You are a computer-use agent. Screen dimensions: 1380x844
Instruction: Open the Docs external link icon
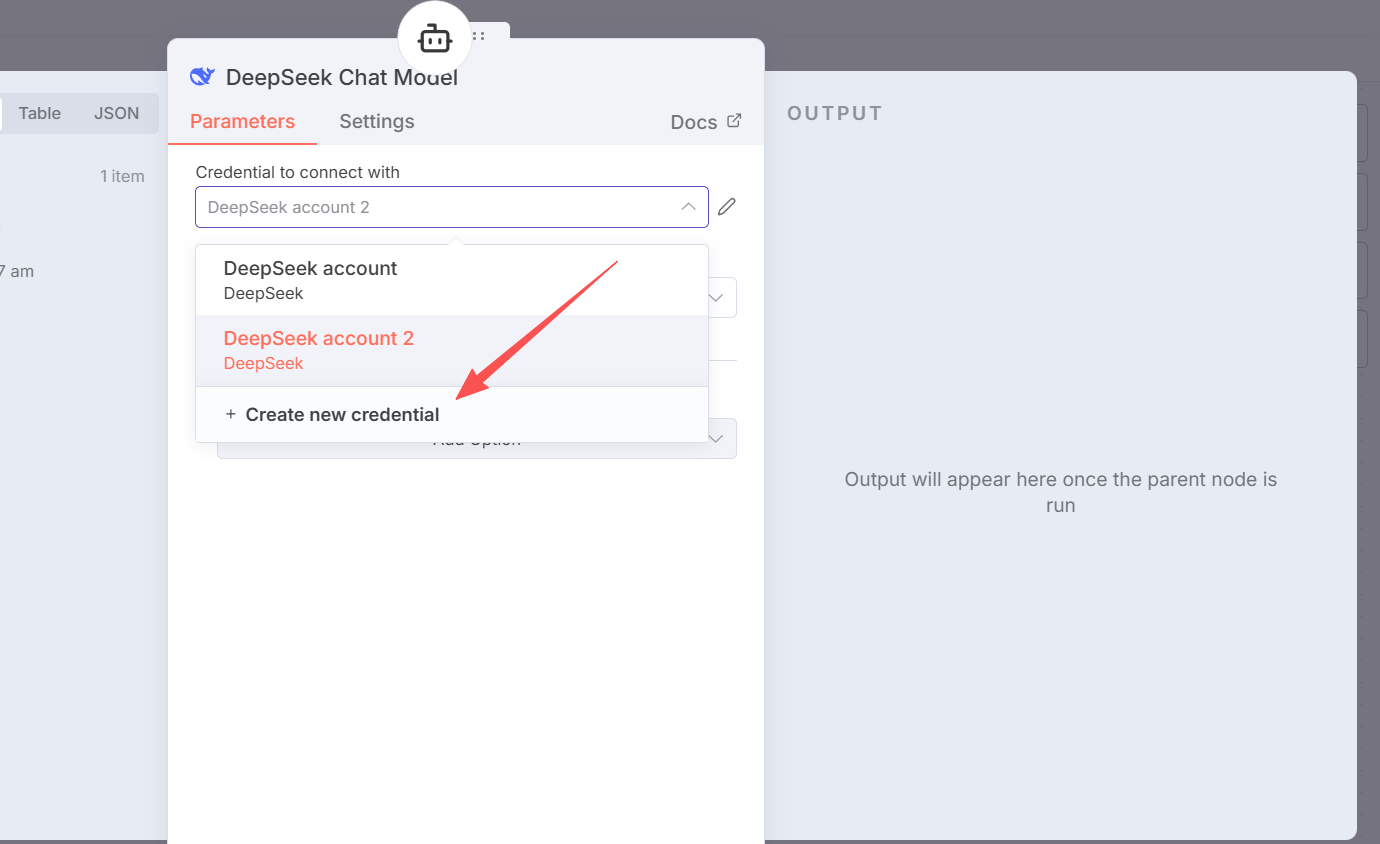pos(734,121)
